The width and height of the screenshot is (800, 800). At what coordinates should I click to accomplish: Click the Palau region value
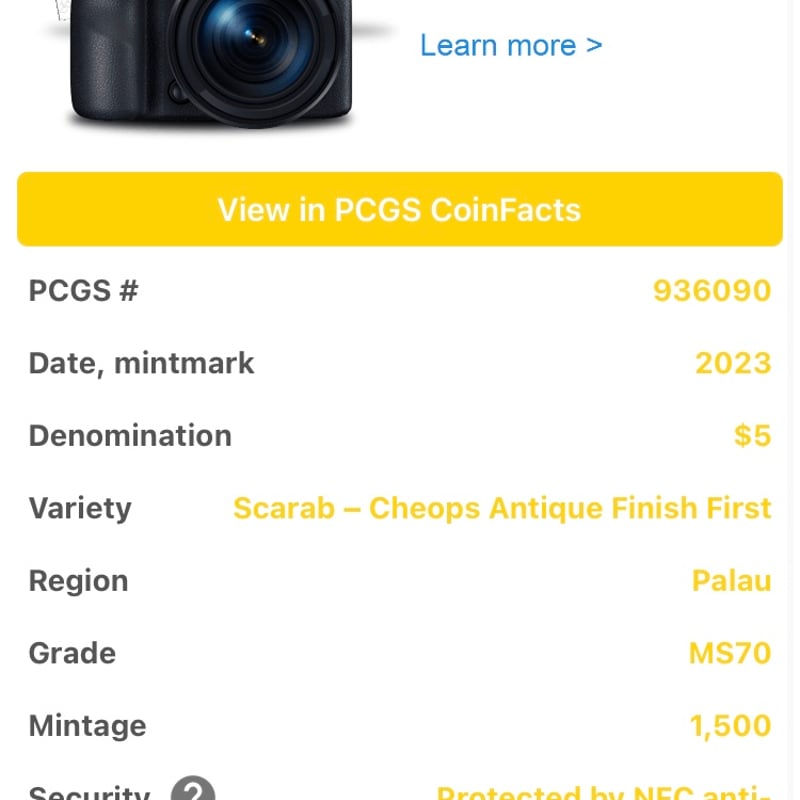pos(733,580)
